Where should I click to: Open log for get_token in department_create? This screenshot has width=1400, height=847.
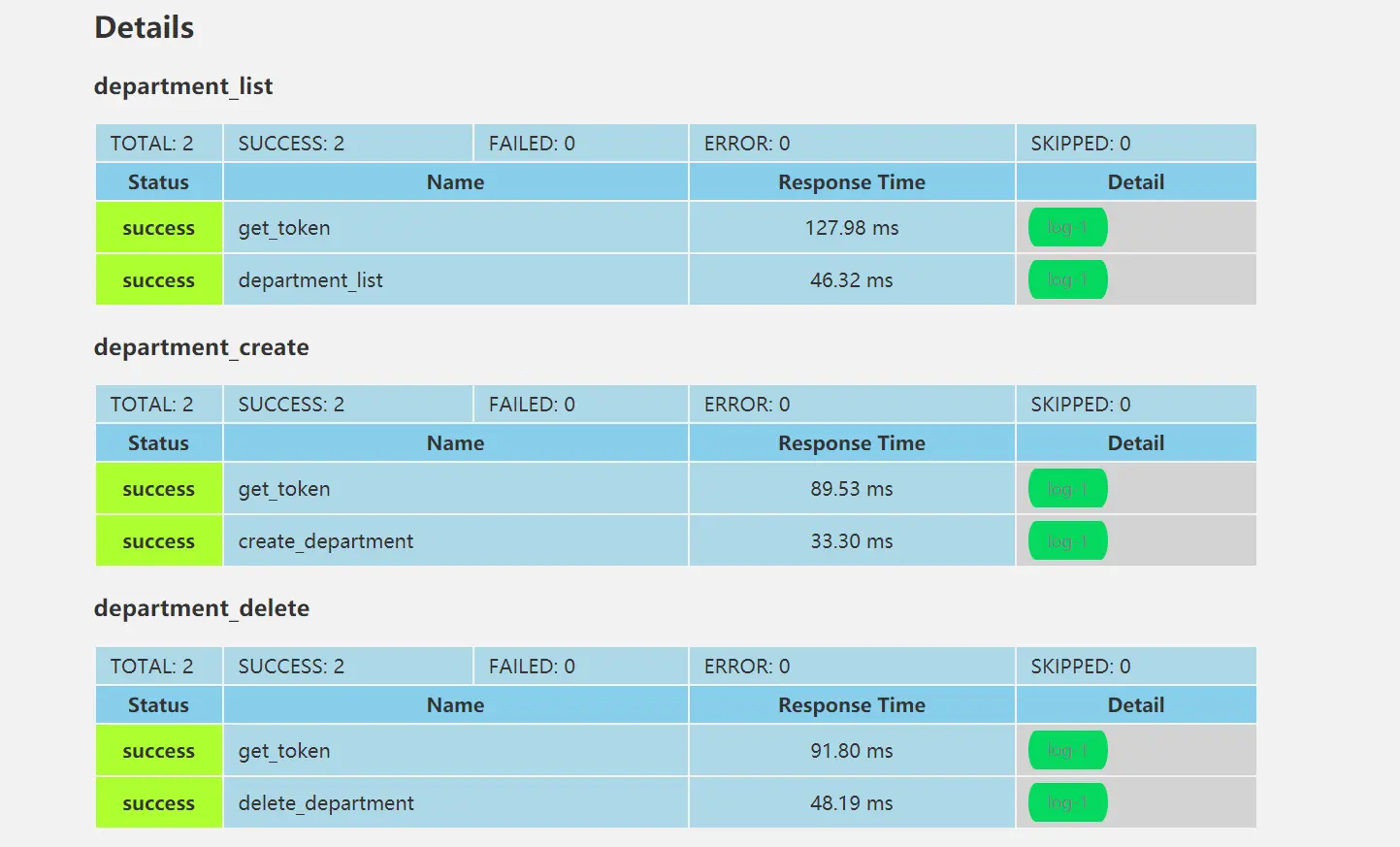pos(1067,488)
